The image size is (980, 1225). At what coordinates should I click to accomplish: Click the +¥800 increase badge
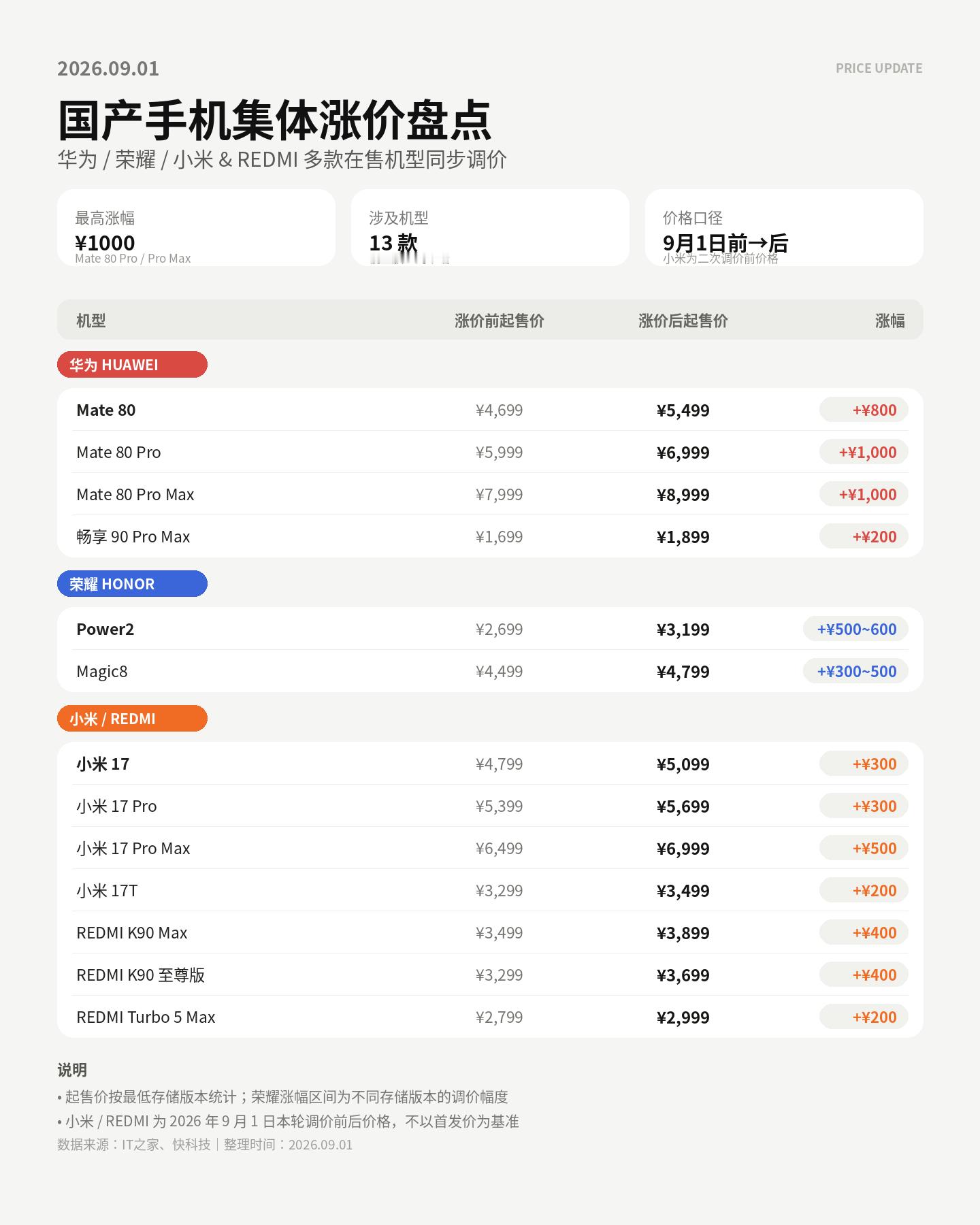[864, 410]
